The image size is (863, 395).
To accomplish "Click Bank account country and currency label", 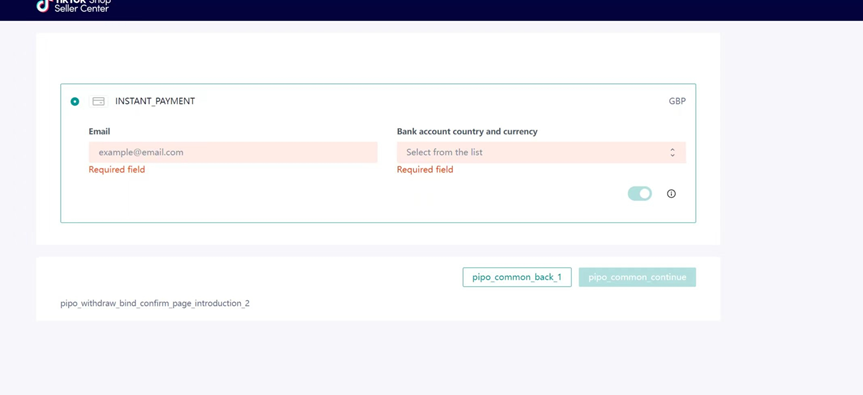I will (467, 131).
